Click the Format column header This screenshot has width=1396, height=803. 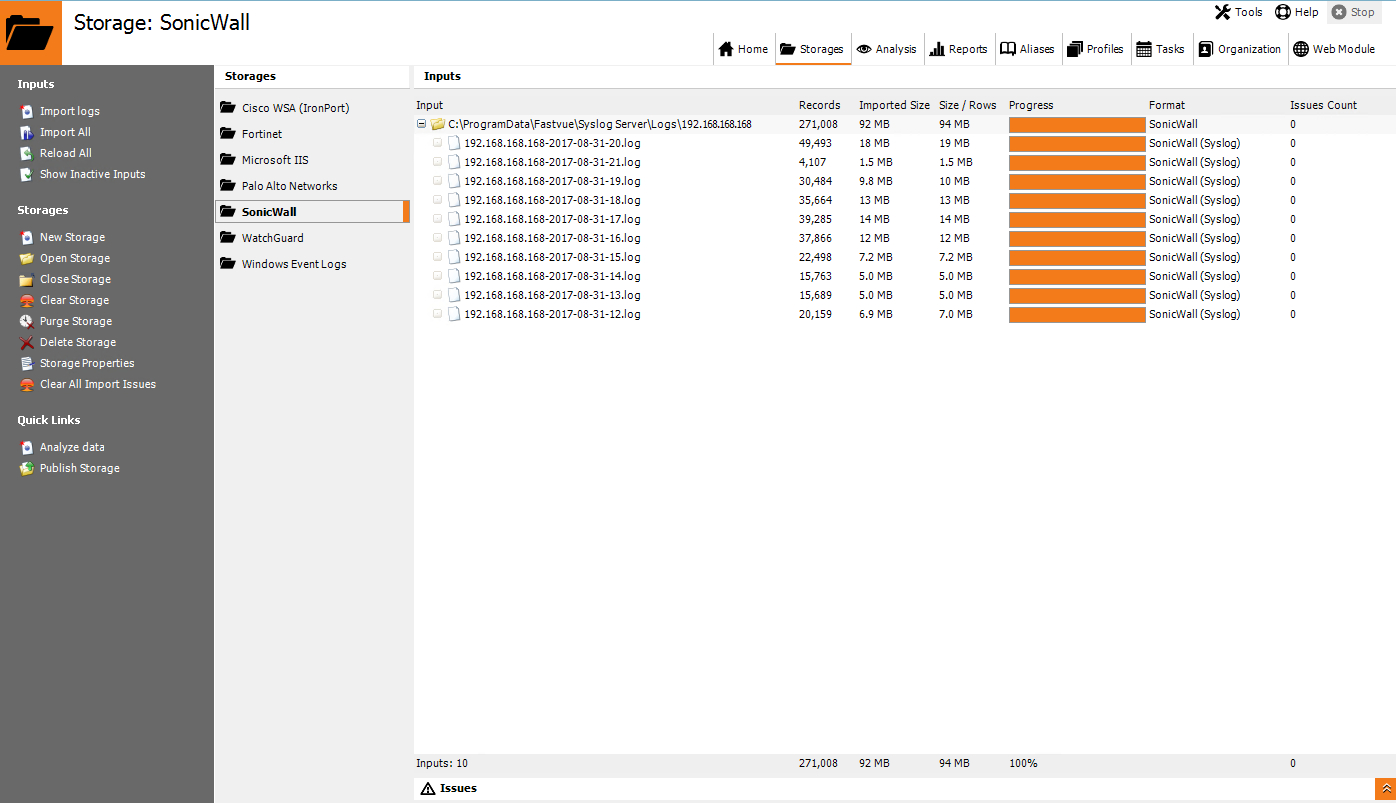click(x=1167, y=105)
